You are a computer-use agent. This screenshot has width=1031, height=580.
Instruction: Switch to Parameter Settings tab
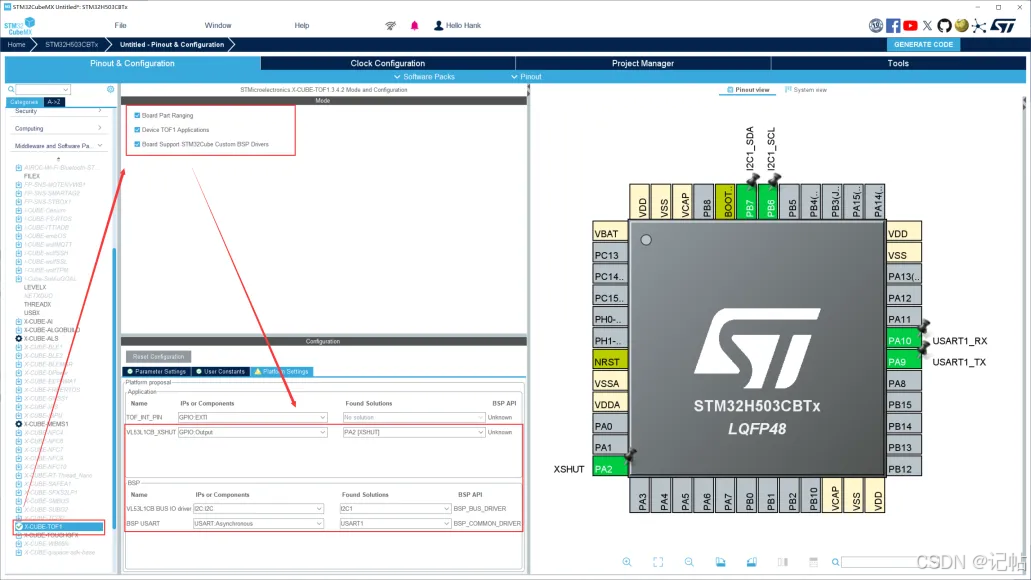pos(157,372)
